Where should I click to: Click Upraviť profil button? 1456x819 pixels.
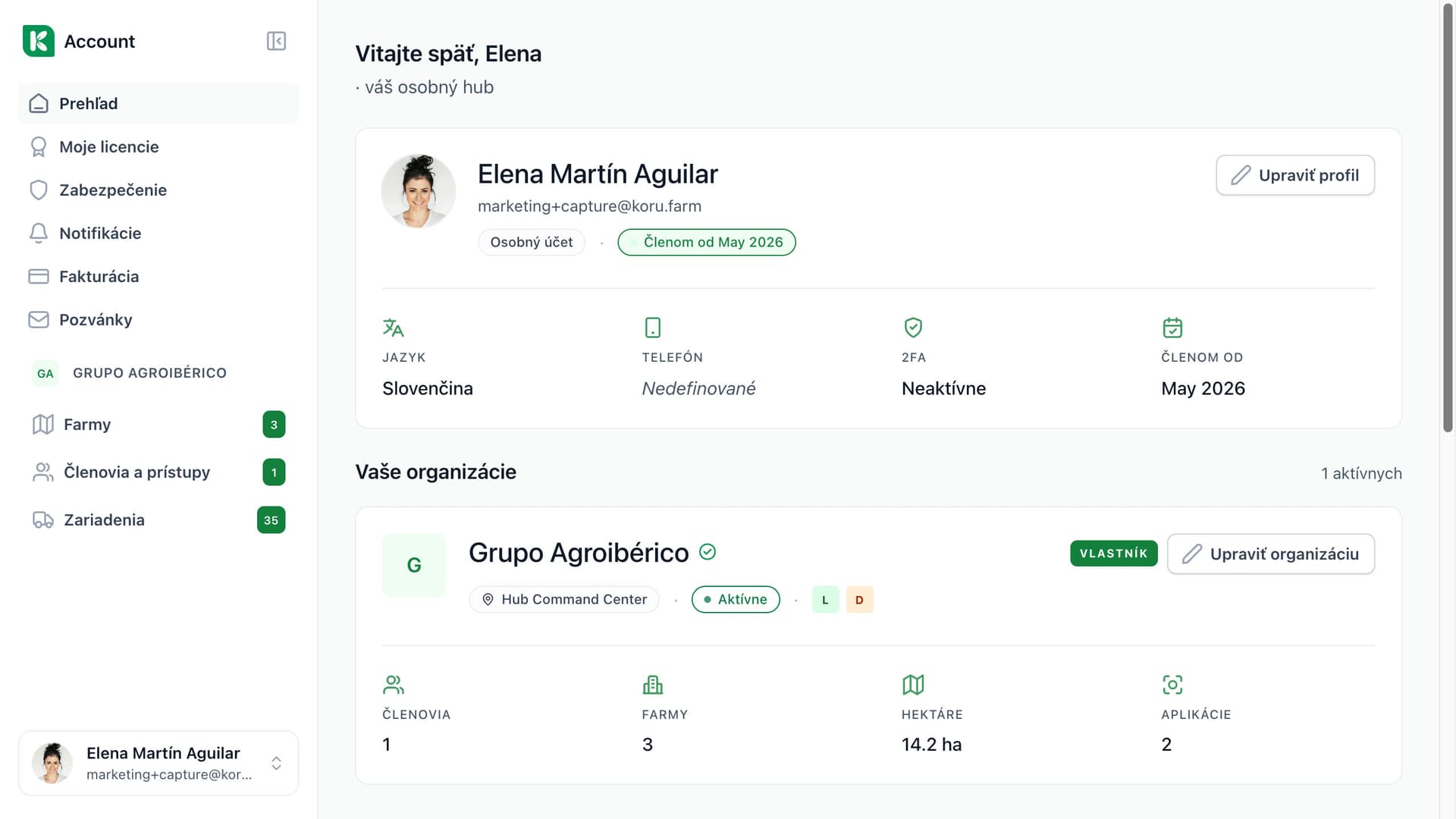click(x=1295, y=175)
